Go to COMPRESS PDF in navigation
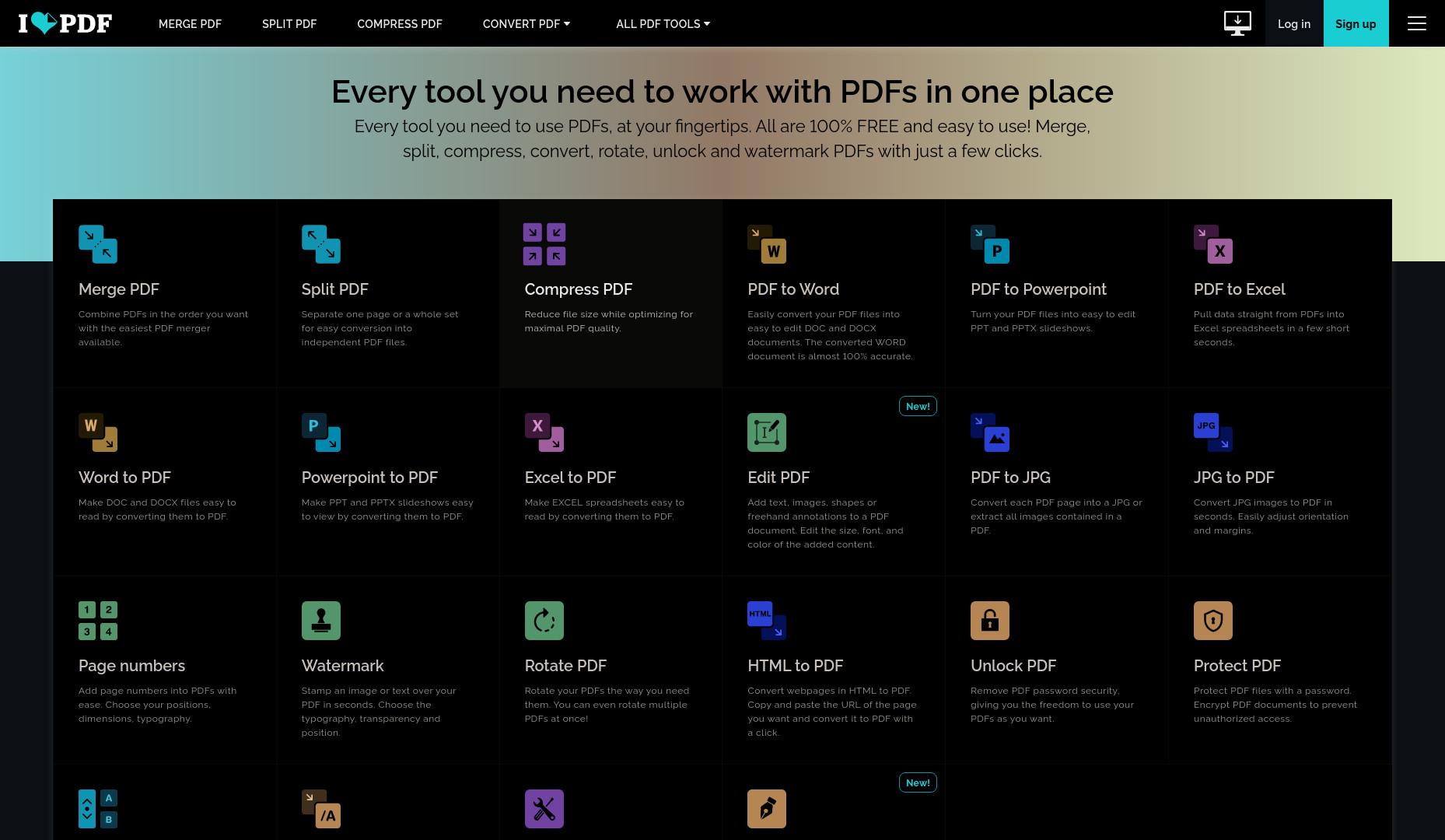The width and height of the screenshot is (1445, 840). 400,24
